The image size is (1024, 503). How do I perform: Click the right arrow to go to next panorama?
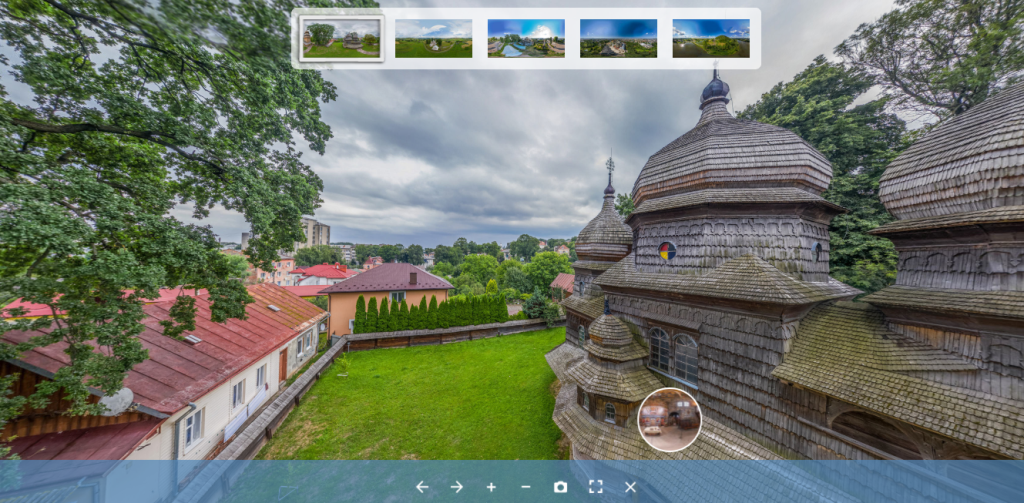(456, 487)
